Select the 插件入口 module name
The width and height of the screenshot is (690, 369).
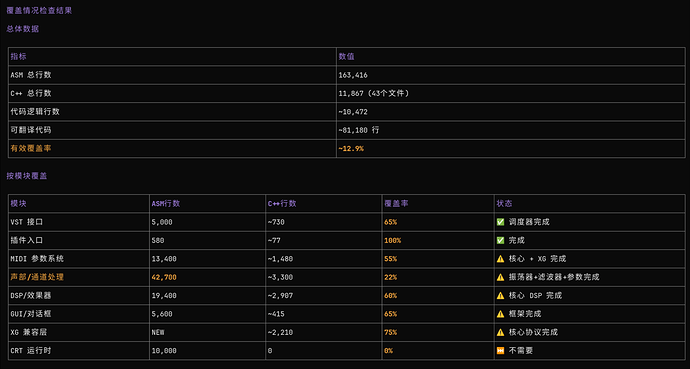(27, 241)
